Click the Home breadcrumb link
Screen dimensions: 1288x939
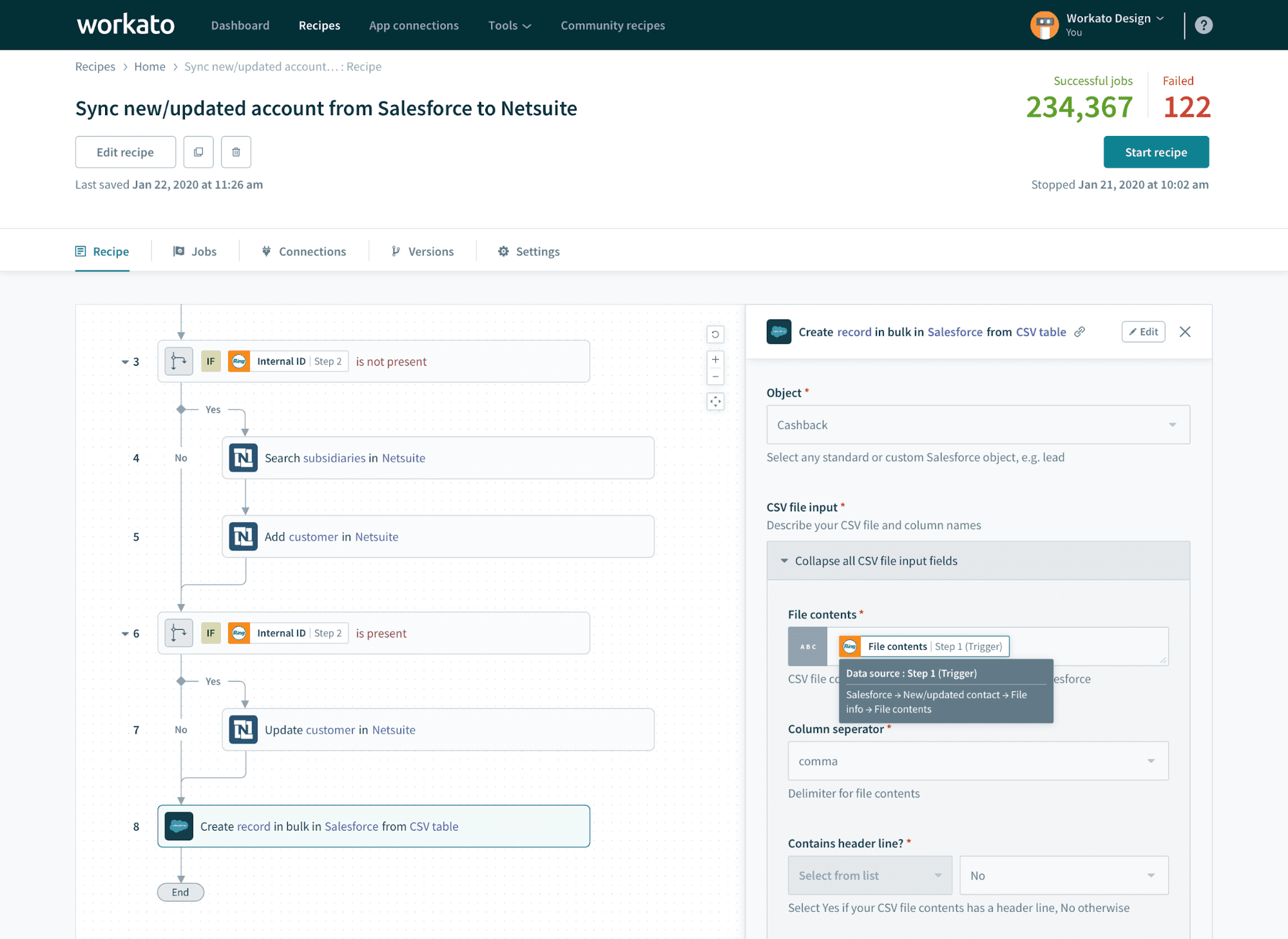coord(150,66)
